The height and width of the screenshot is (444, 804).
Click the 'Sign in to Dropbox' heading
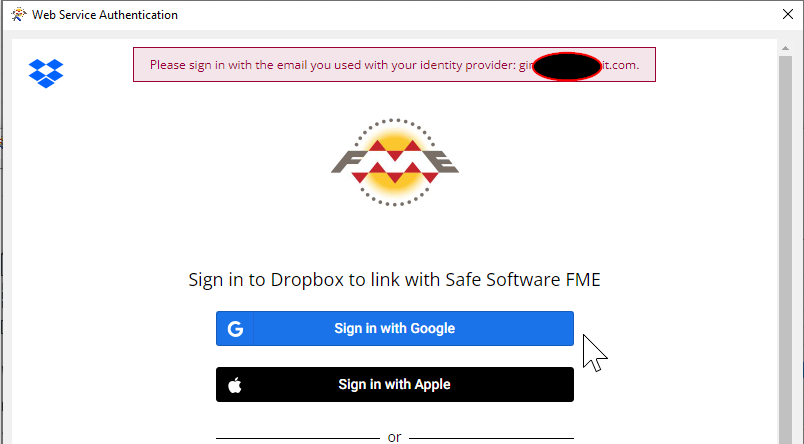pyautogui.click(x=394, y=280)
